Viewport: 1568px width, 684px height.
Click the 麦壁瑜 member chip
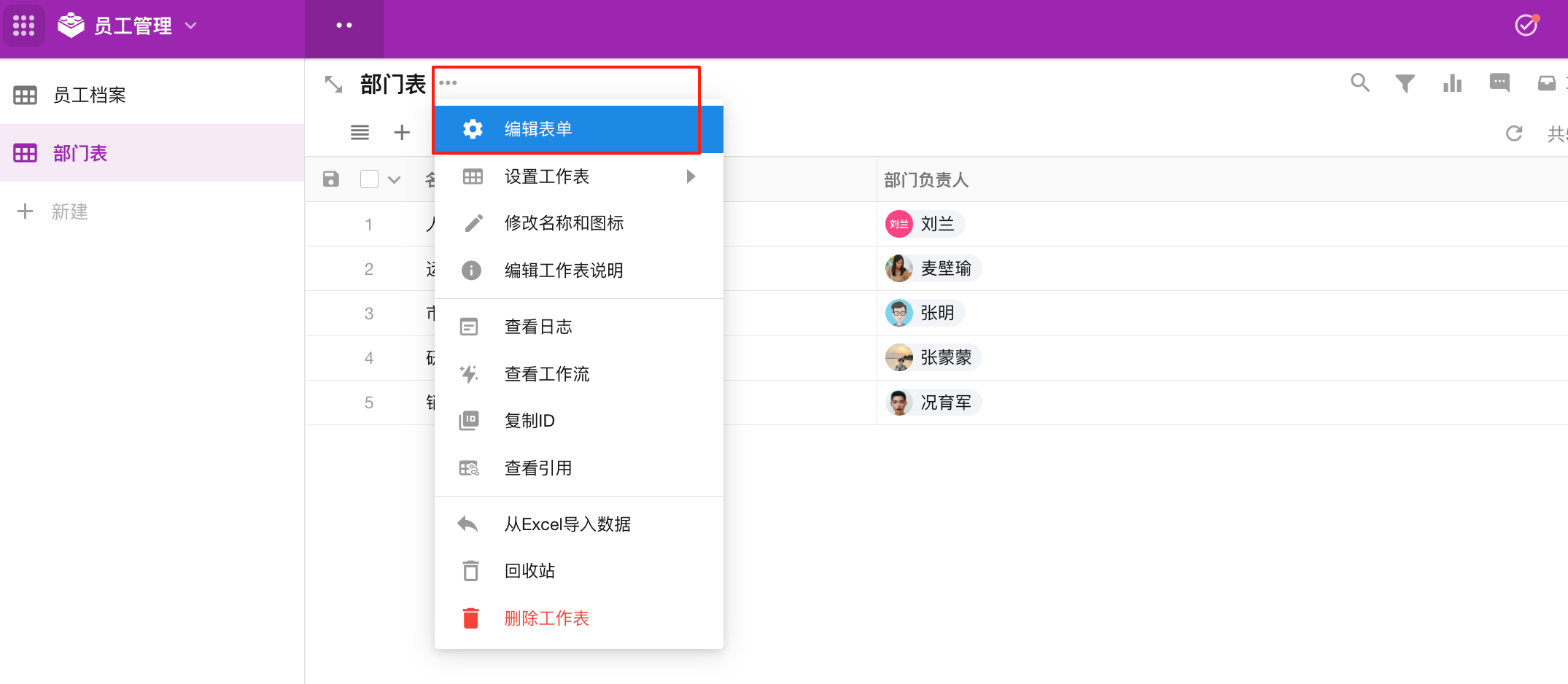[934, 268]
